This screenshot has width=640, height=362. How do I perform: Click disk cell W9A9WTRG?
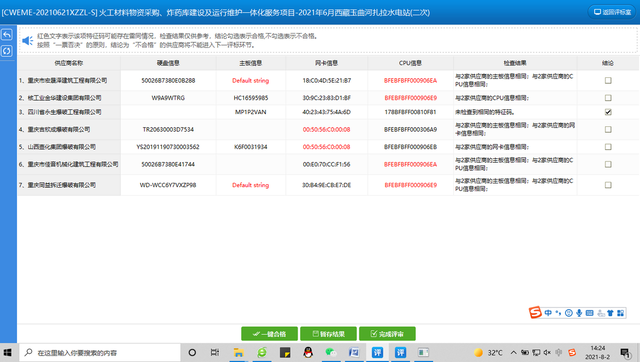point(168,98)
